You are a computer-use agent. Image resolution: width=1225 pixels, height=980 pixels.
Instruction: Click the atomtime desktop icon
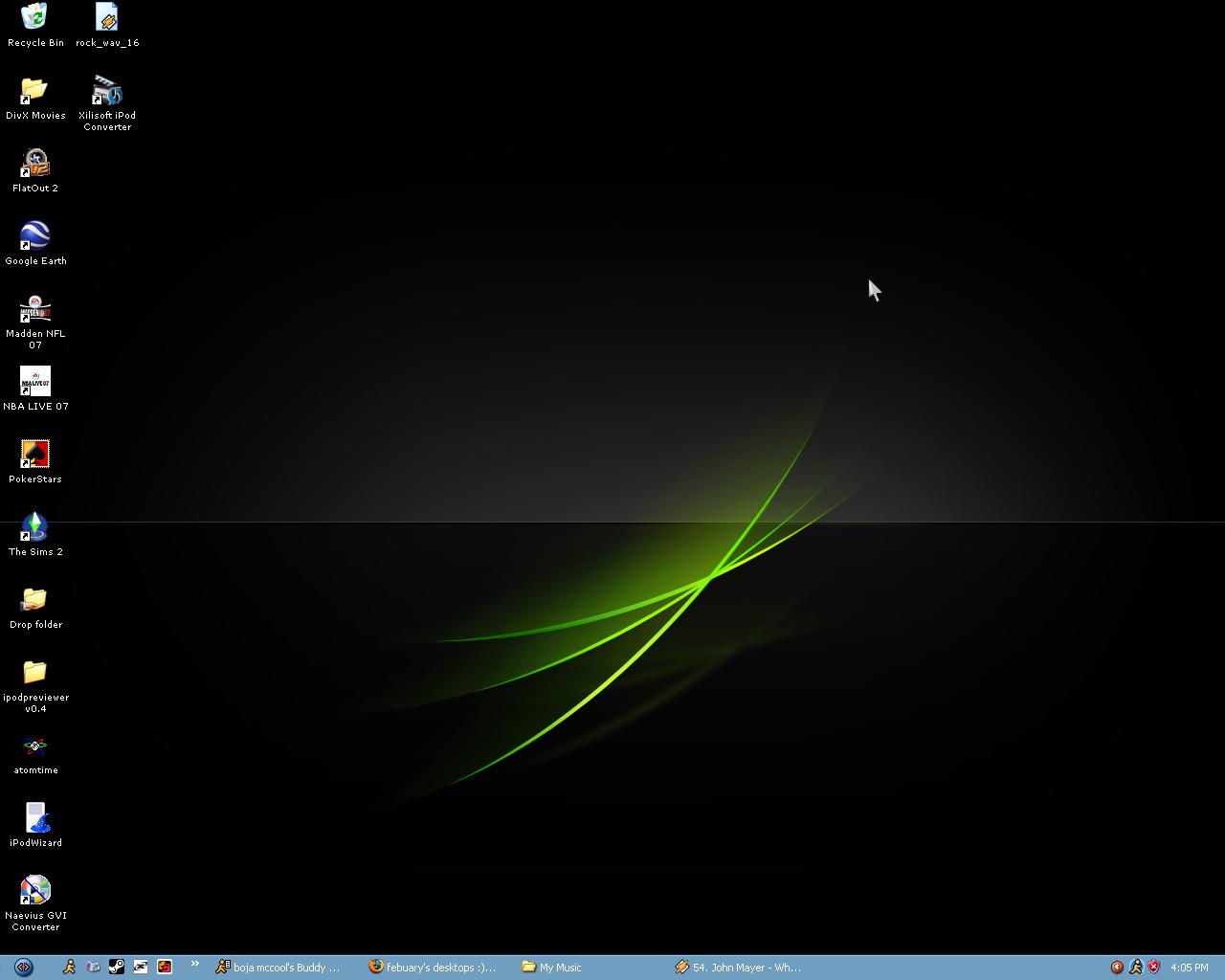pyautogui.click(x=35, y=747)
